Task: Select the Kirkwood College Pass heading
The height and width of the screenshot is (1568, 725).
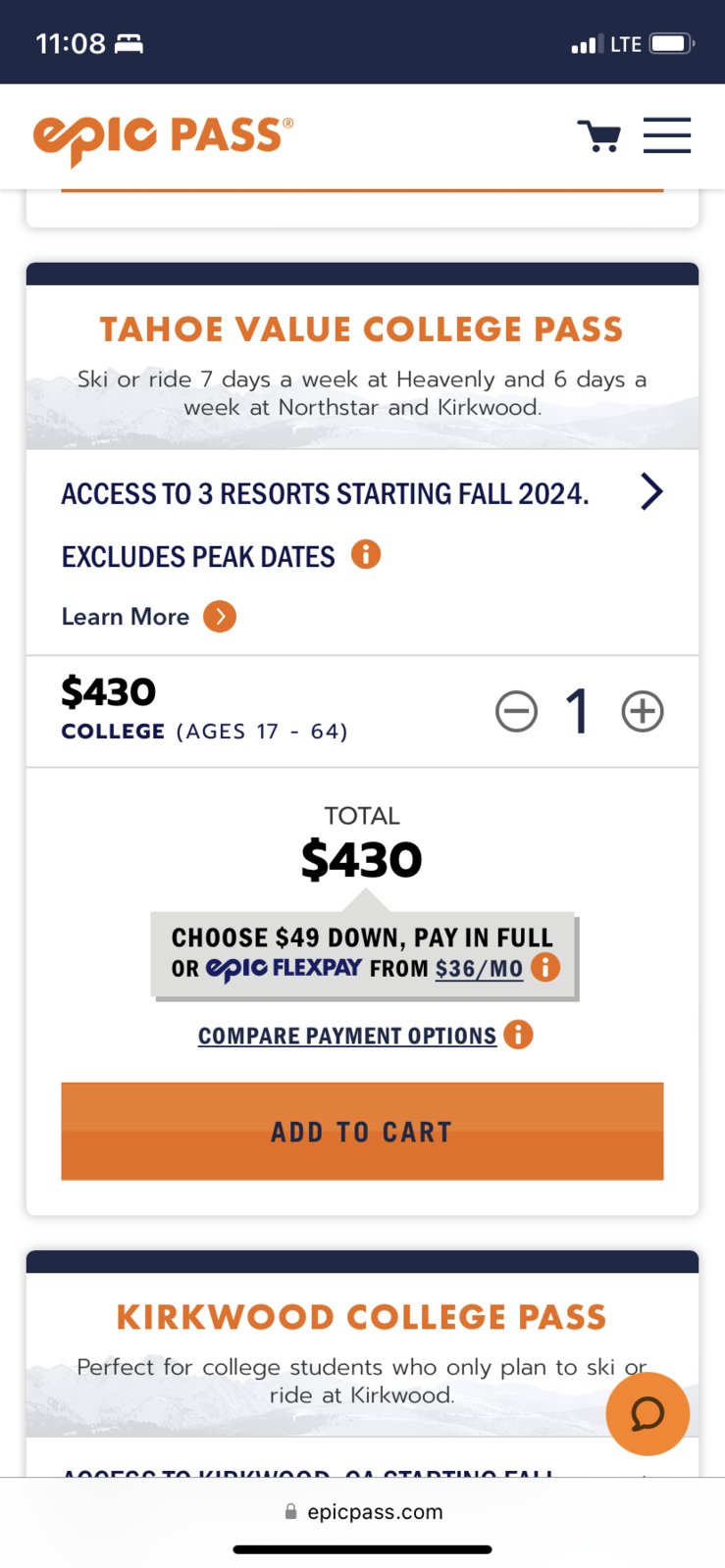Action: [362, 1317]
